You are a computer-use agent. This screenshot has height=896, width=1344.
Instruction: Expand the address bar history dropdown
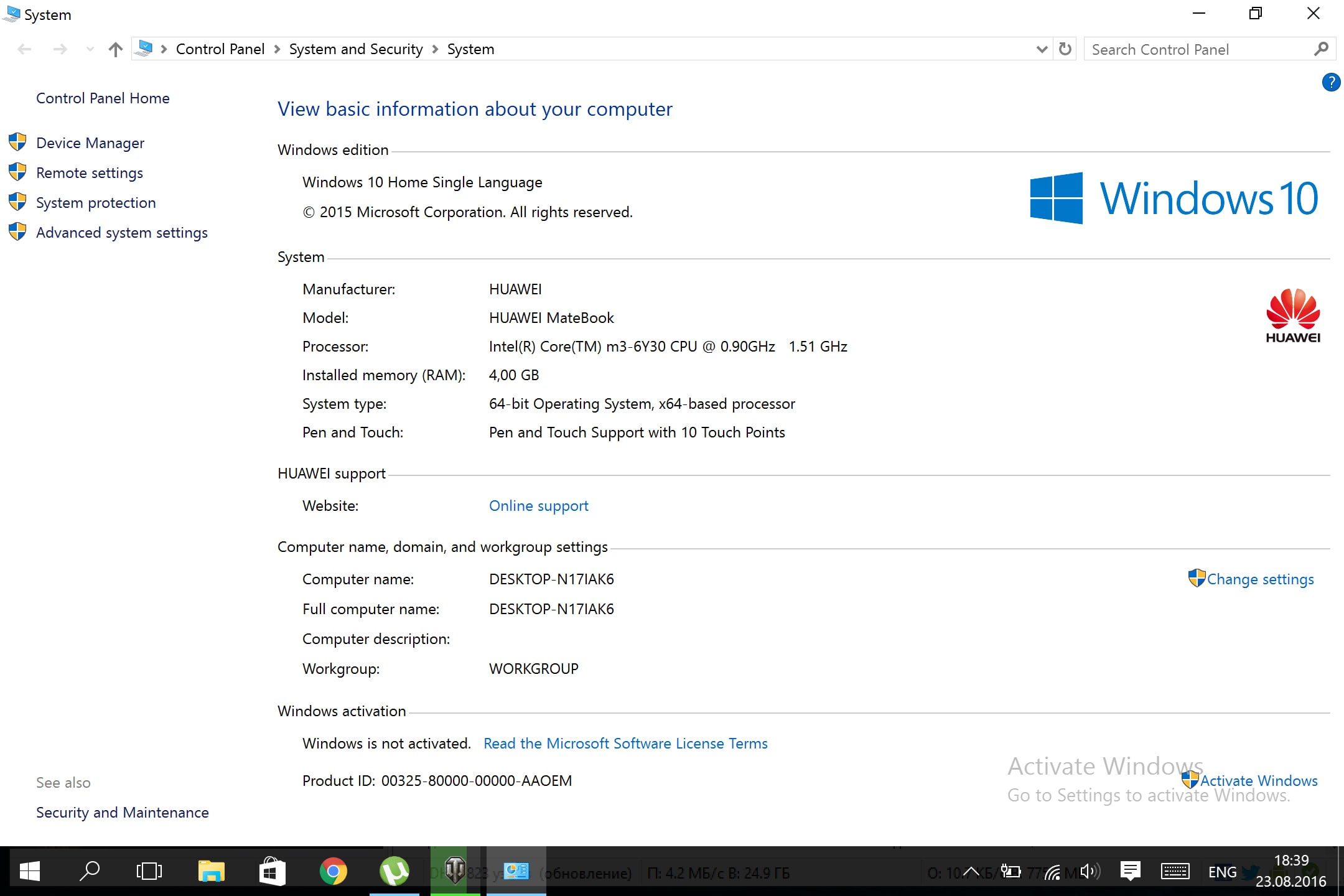pyautogui.click(x=1042, y=49)
